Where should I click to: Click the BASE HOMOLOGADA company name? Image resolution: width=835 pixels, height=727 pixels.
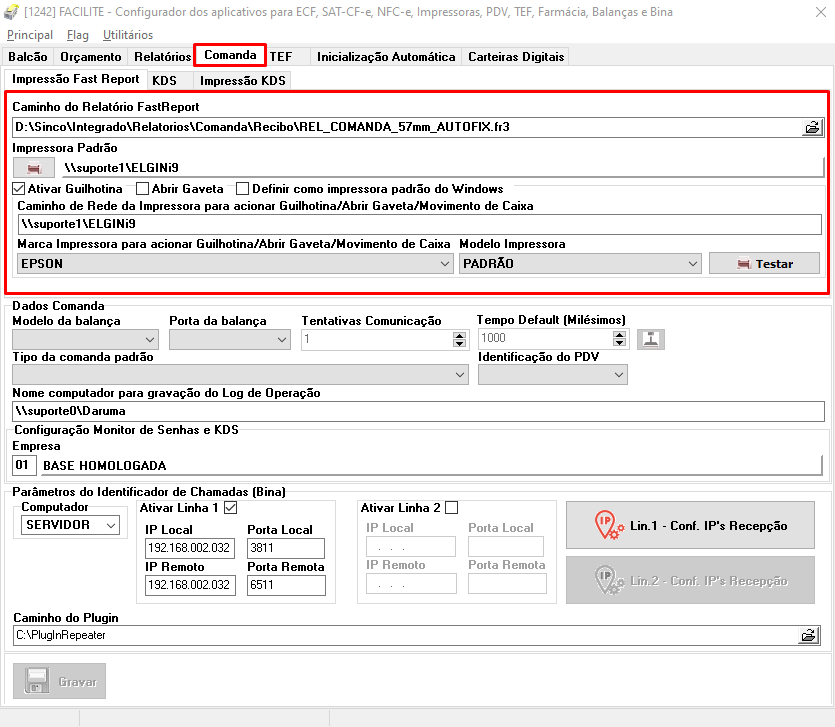pyautogui.click(x=104, y=465)
